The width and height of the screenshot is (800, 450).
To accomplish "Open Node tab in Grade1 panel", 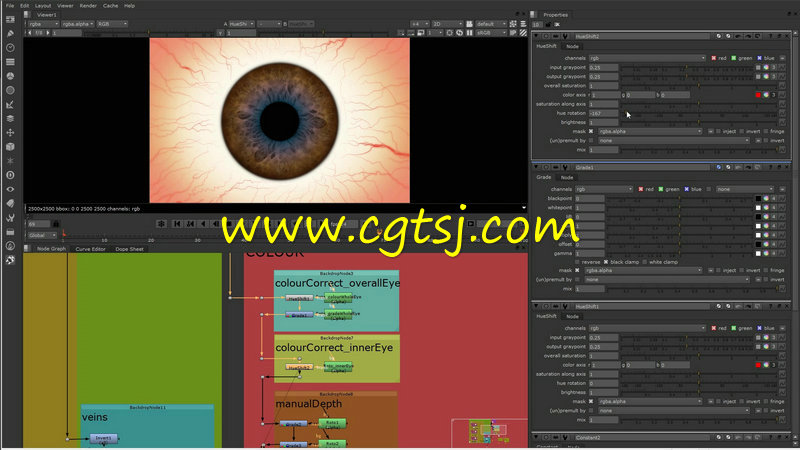I will (x=567, y=178).
